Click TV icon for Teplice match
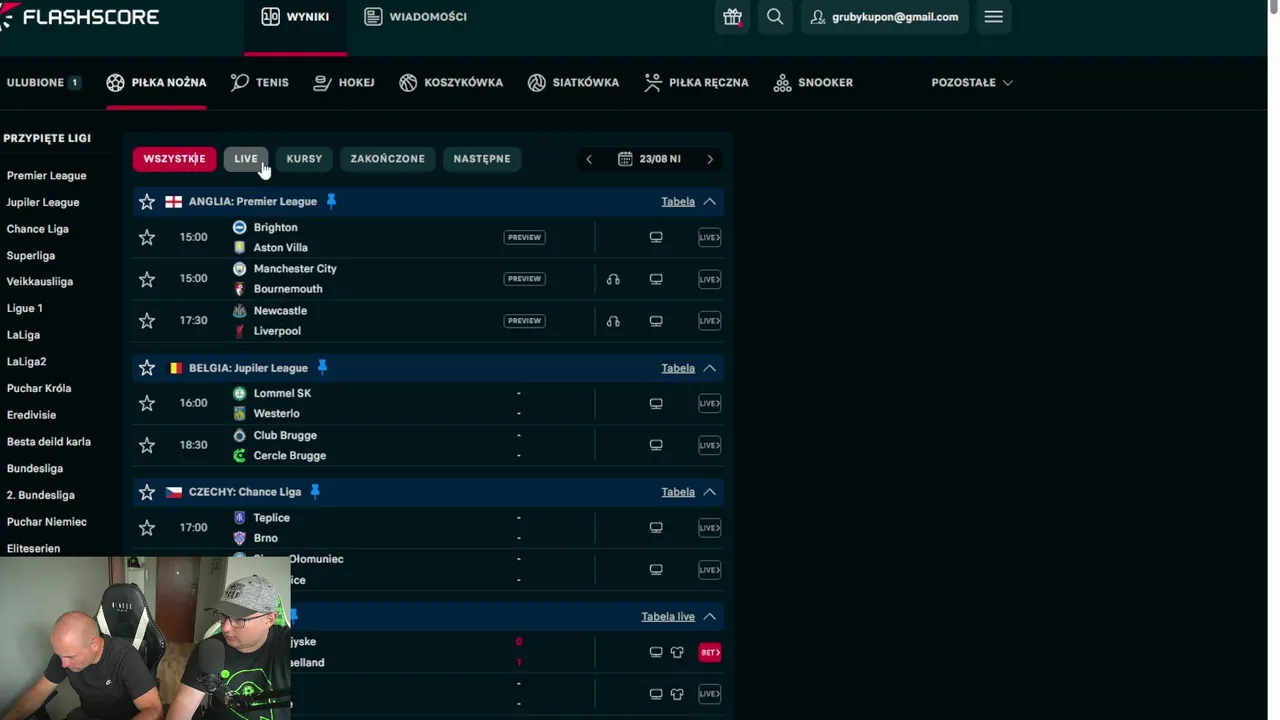This screenshot has height=720, width=1280. point(656,527)
